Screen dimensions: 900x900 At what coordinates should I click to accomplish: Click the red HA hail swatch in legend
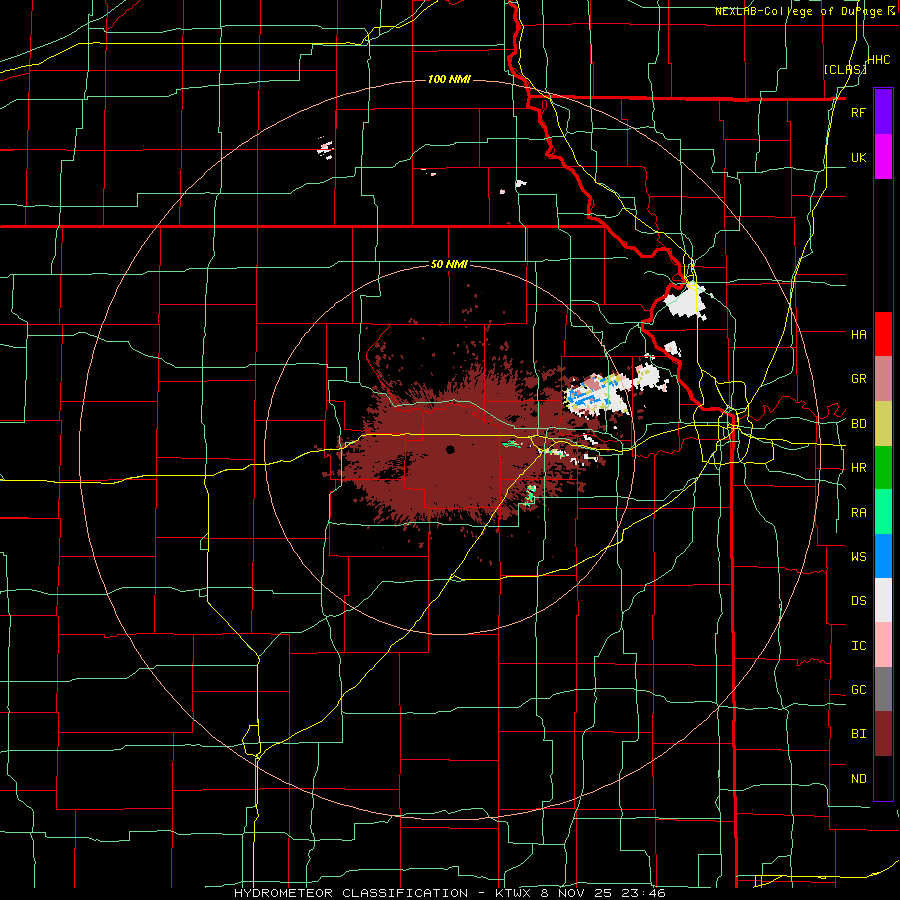point(883,334)
